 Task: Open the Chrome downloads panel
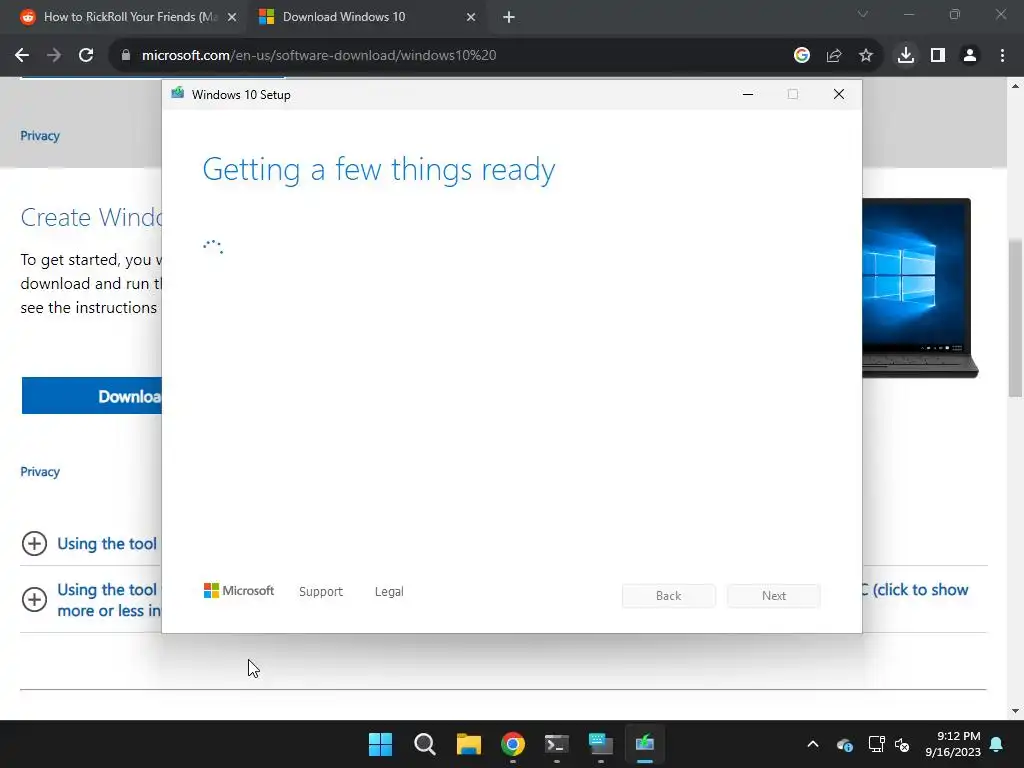coord(906,56)
